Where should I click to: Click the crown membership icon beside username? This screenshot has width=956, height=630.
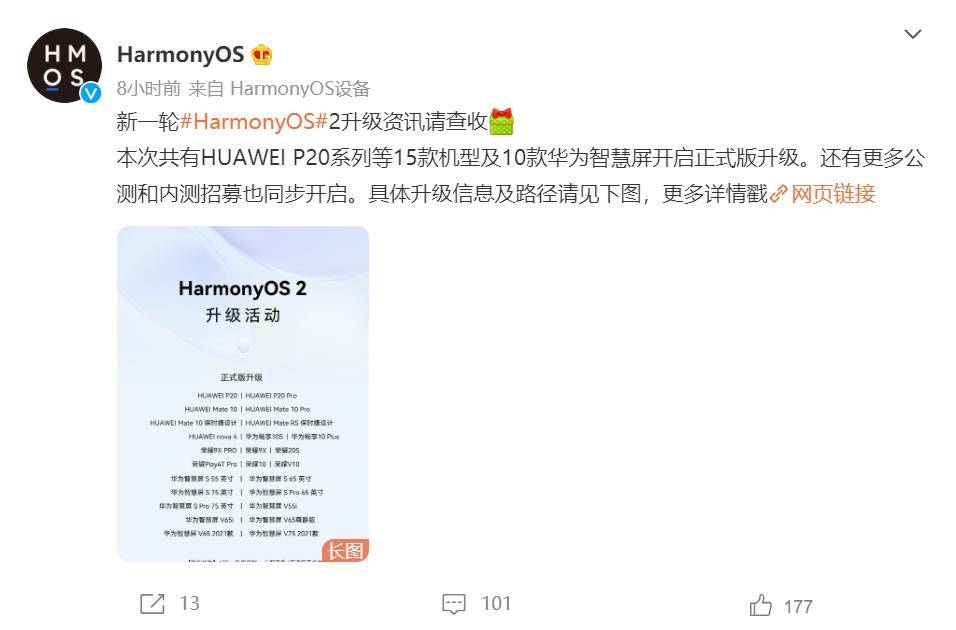coord(262,55)
